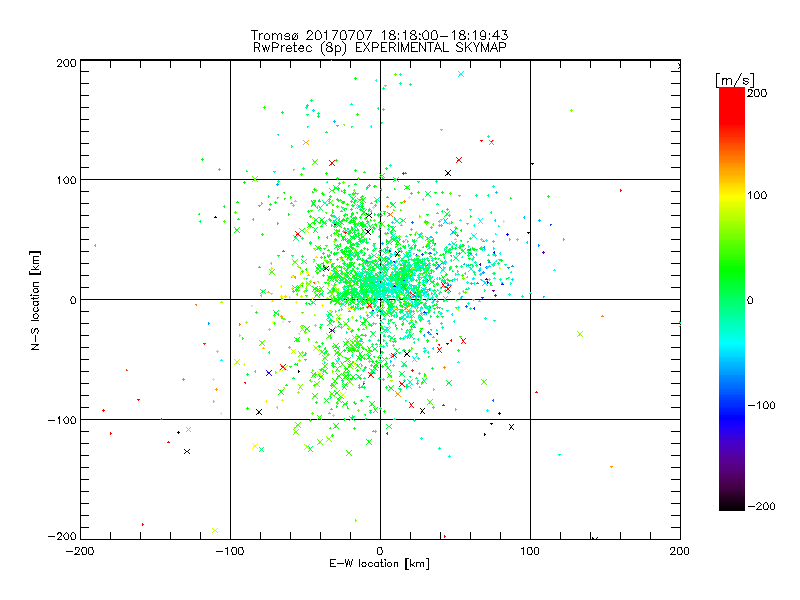The image size is (800, 600).
Task: Click the subtitle "RwPretec (8p) EXPERIMENTAL SKYMAP"
Action: (380, 48)
